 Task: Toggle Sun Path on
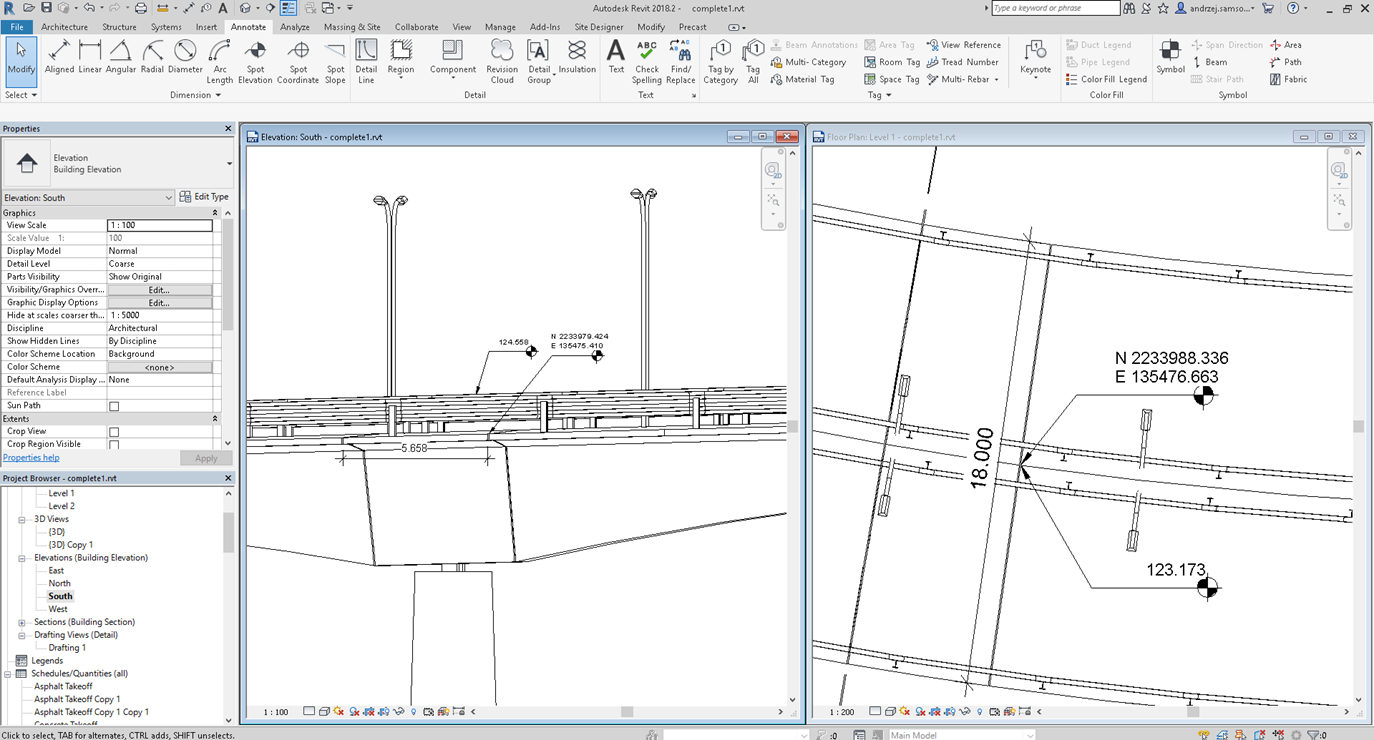point(112,405)
